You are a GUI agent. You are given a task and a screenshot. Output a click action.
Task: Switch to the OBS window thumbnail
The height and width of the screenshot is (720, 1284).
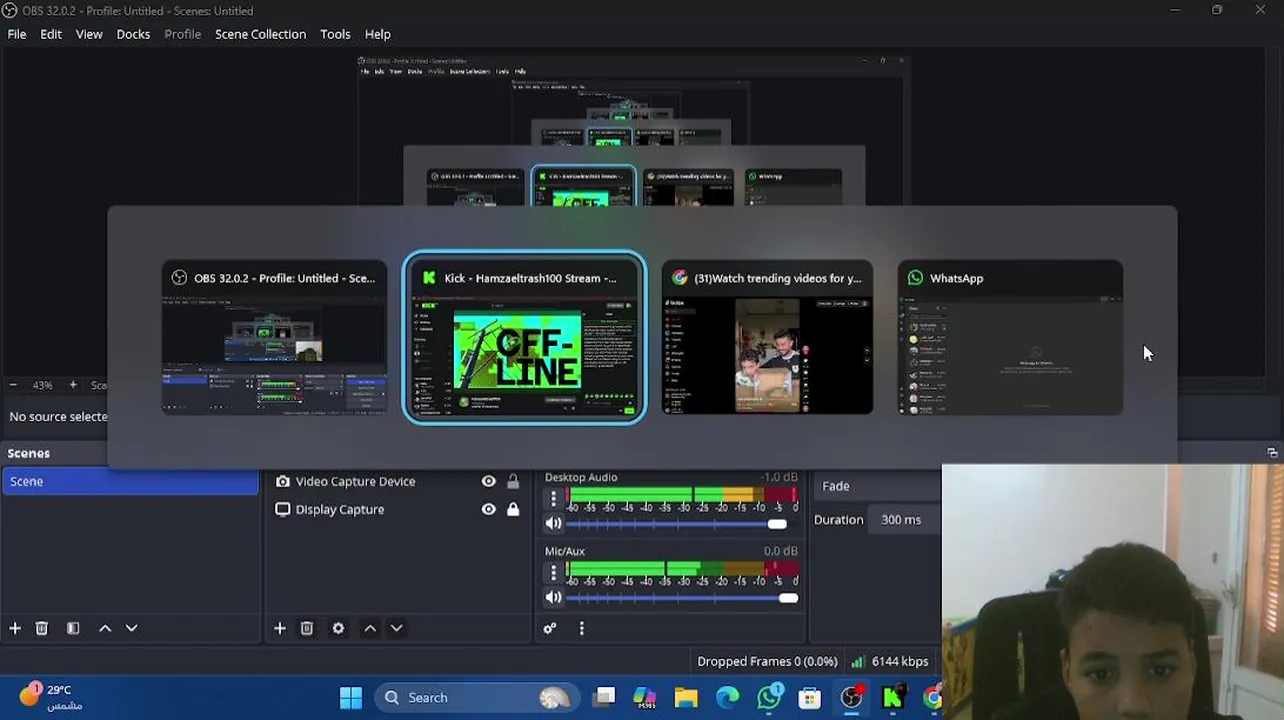tap(274, 338)
